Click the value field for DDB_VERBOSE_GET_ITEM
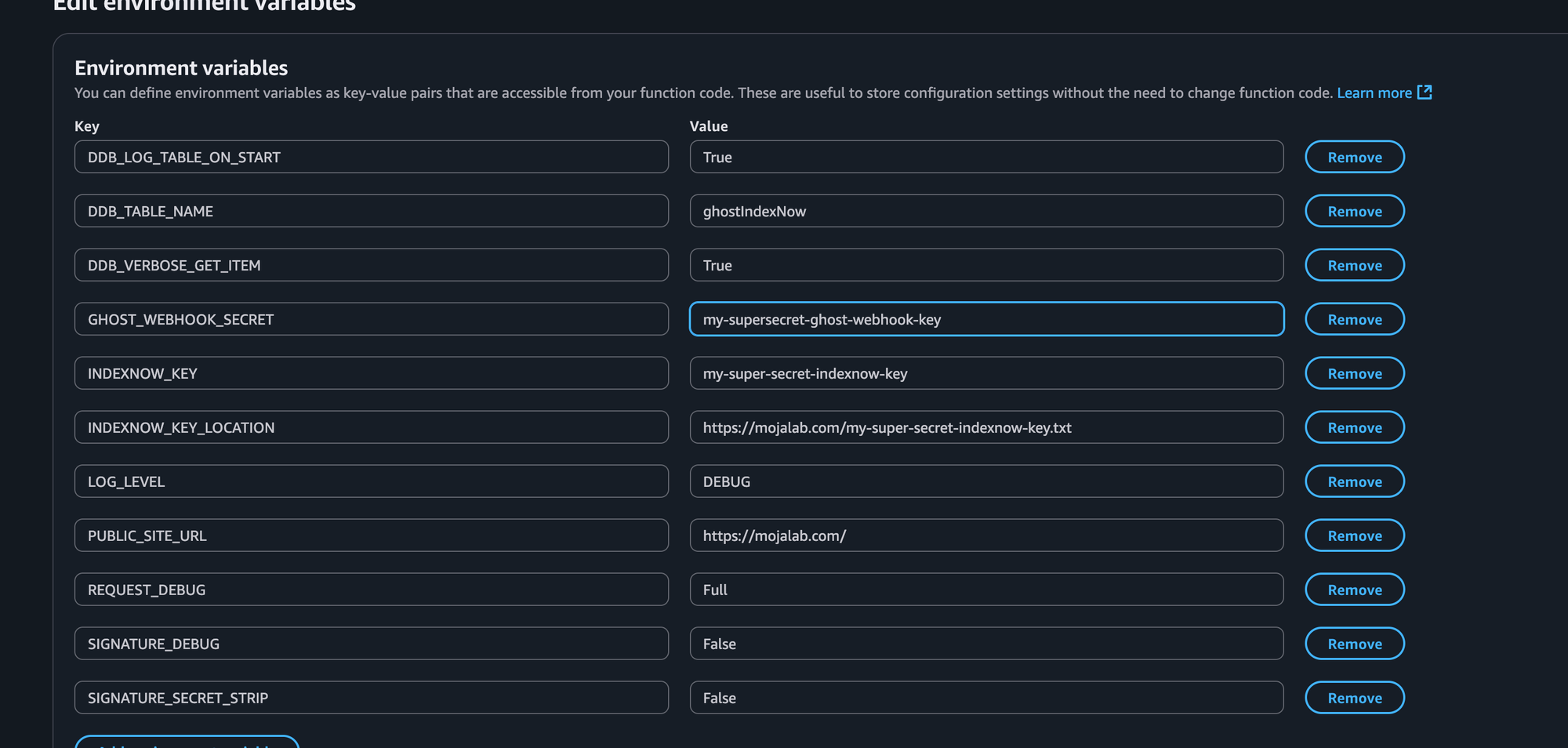This screenshot has width=1568, height=748. coord(986,265)
